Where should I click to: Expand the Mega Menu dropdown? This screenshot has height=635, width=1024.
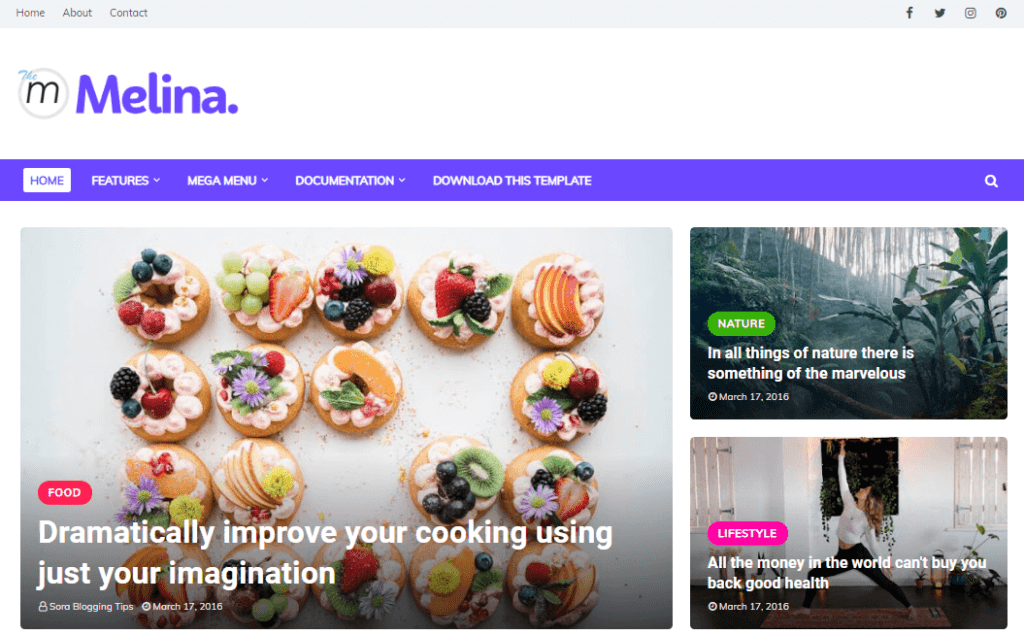pos(227,180)
